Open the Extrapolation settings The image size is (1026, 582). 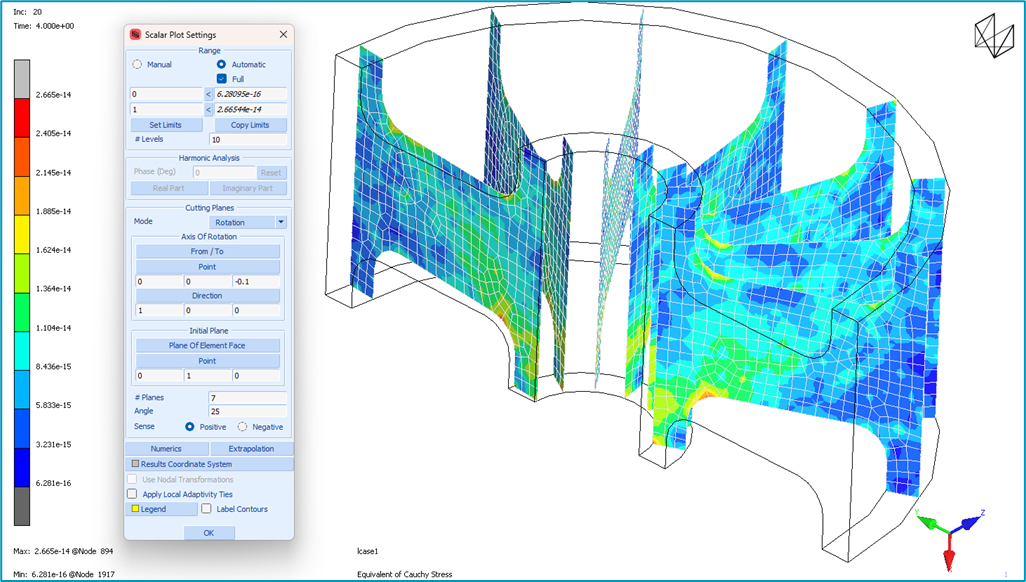pos(251,449)
